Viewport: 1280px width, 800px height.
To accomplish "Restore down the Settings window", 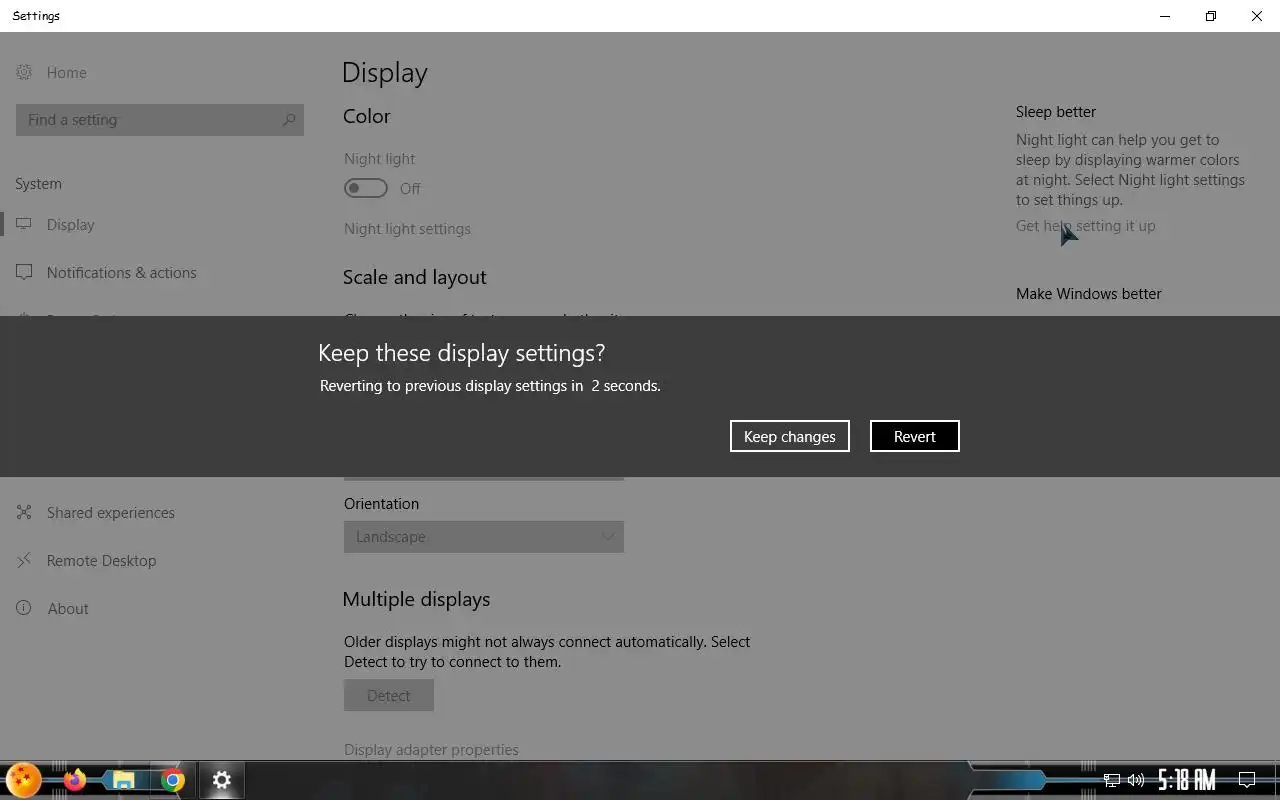I will [1211, 16].
